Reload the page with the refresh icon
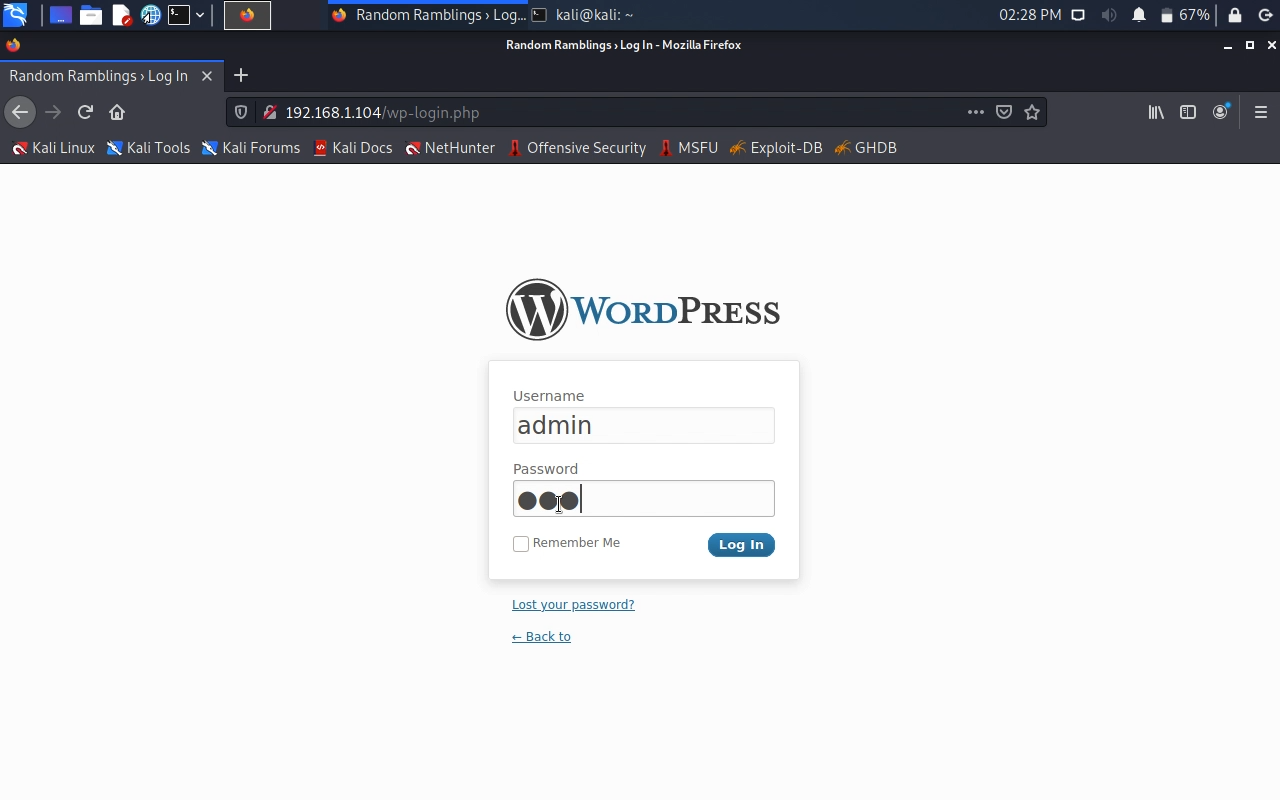This screenshot has width=1280, height=800. click(x=85, y=112)
